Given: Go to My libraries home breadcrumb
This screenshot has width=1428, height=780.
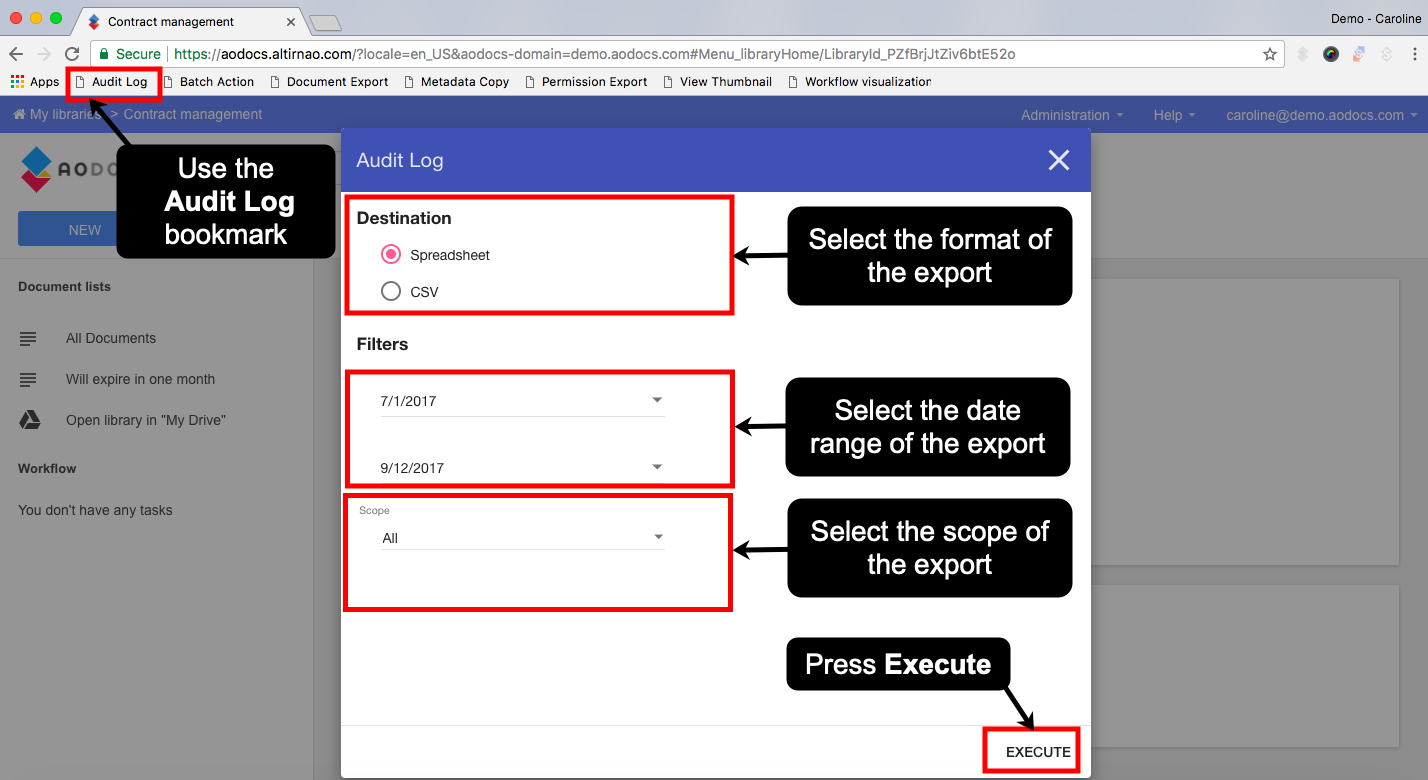Looking at the screenshot, I should click(59, 115).
